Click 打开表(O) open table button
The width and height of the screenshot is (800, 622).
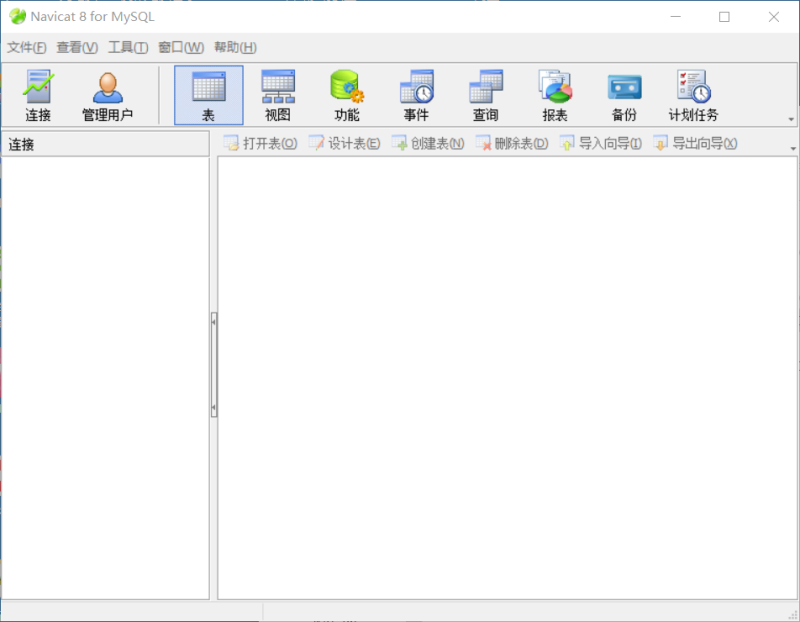[261, 143]
